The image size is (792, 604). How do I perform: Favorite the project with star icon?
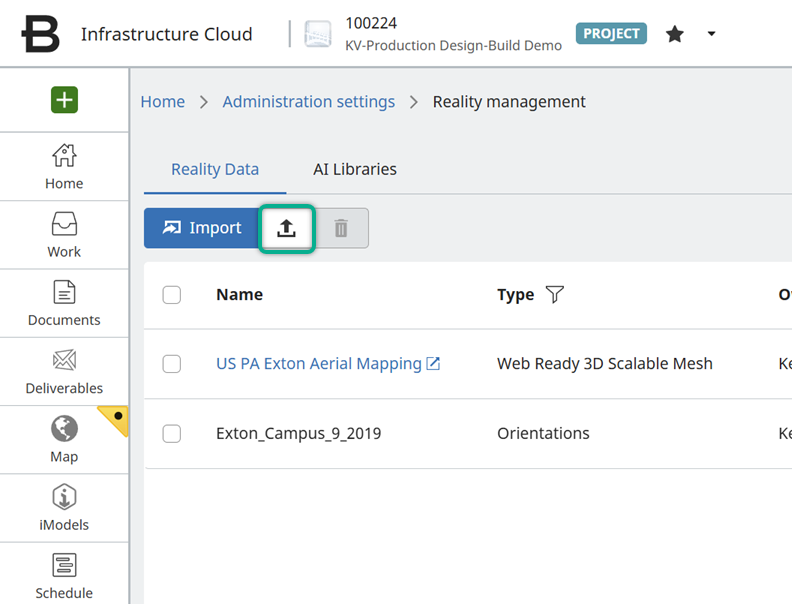click(675, 34)
